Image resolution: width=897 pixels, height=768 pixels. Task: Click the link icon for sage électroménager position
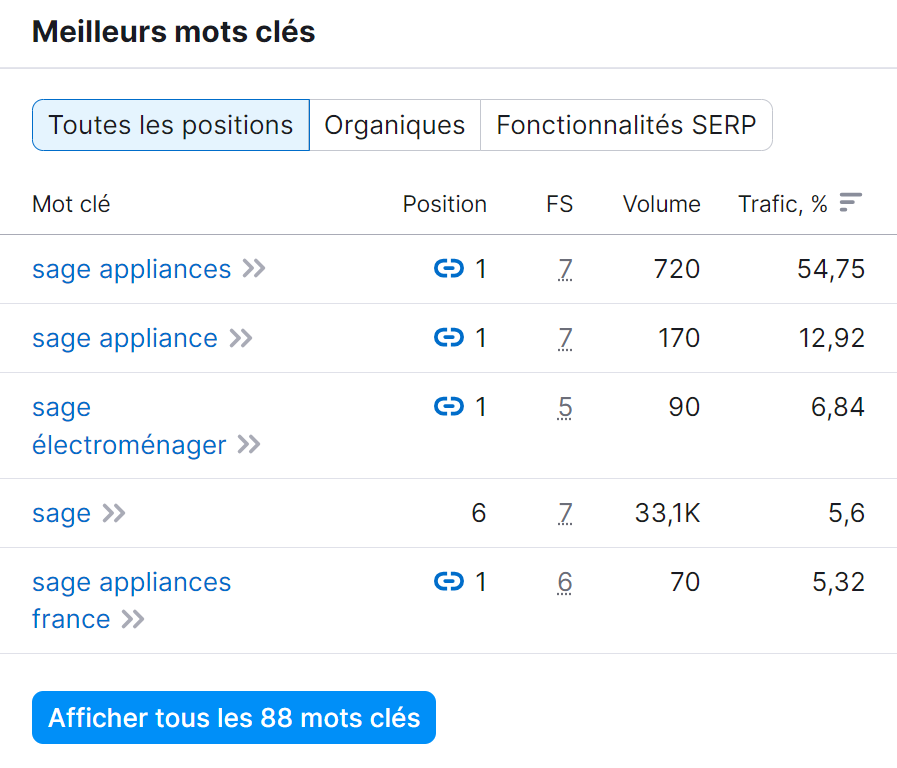pos(449,407)
